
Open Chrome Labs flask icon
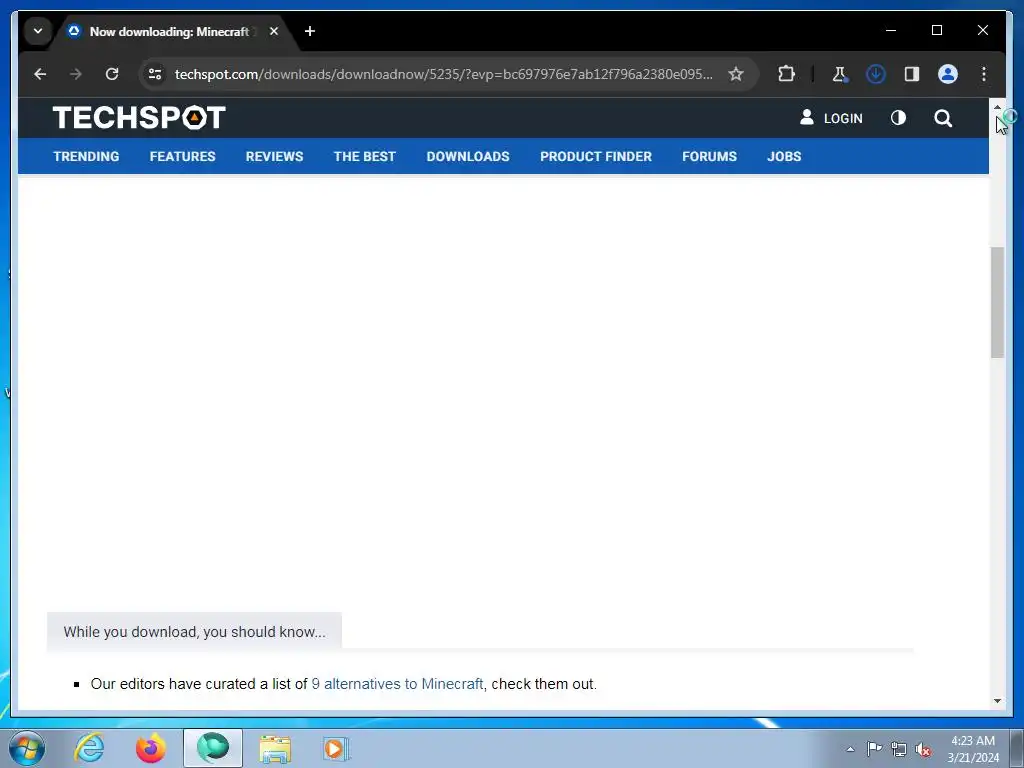[x=839, y=74]
